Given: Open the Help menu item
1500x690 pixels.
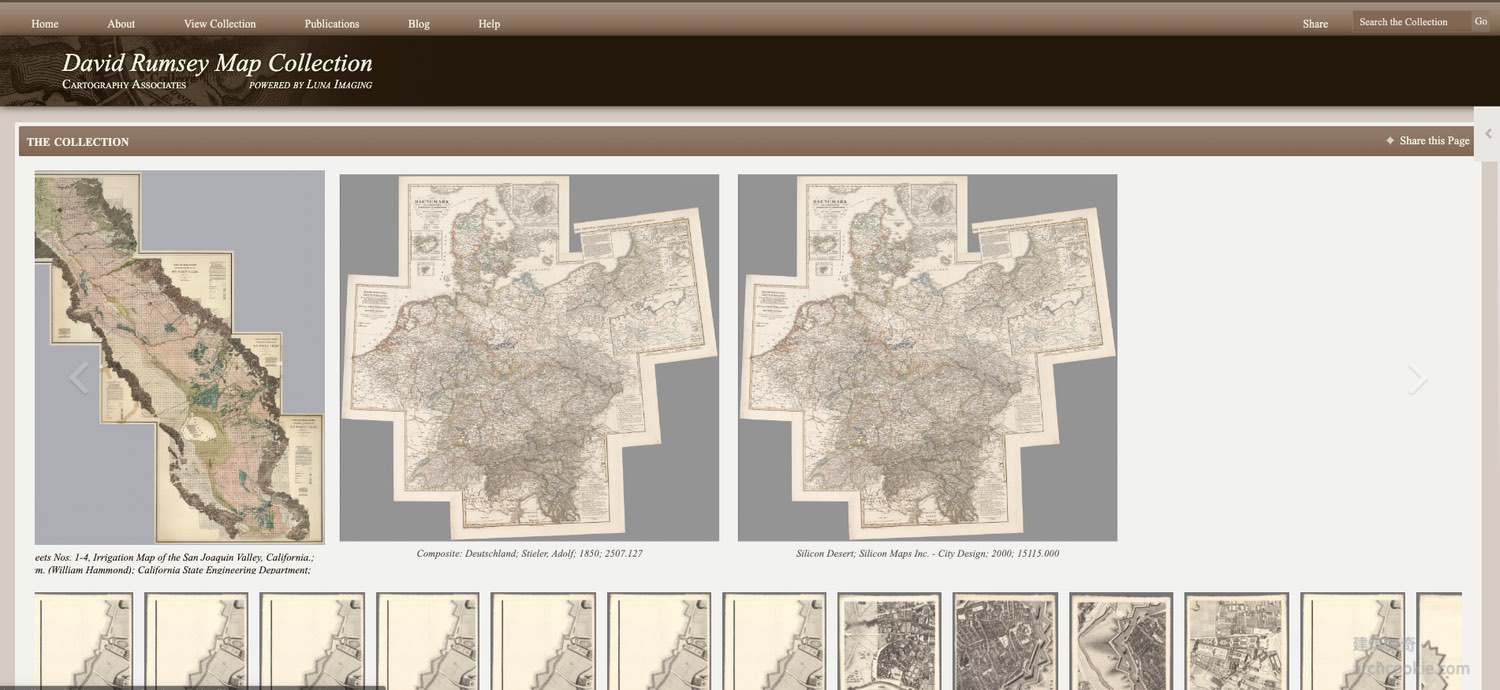Looking at the screenshot, I should pyautogui.click(x=489, y=24).
